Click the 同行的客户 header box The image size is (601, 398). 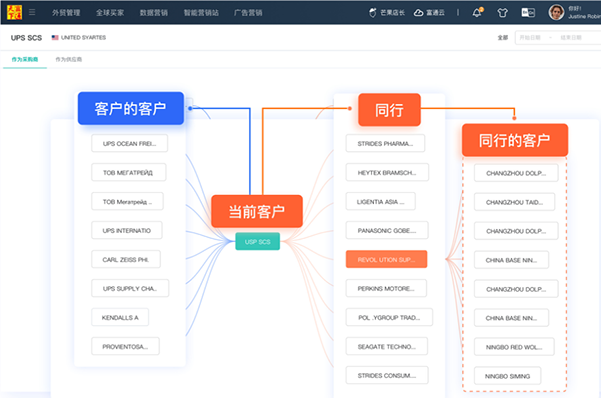click(515, 140)
